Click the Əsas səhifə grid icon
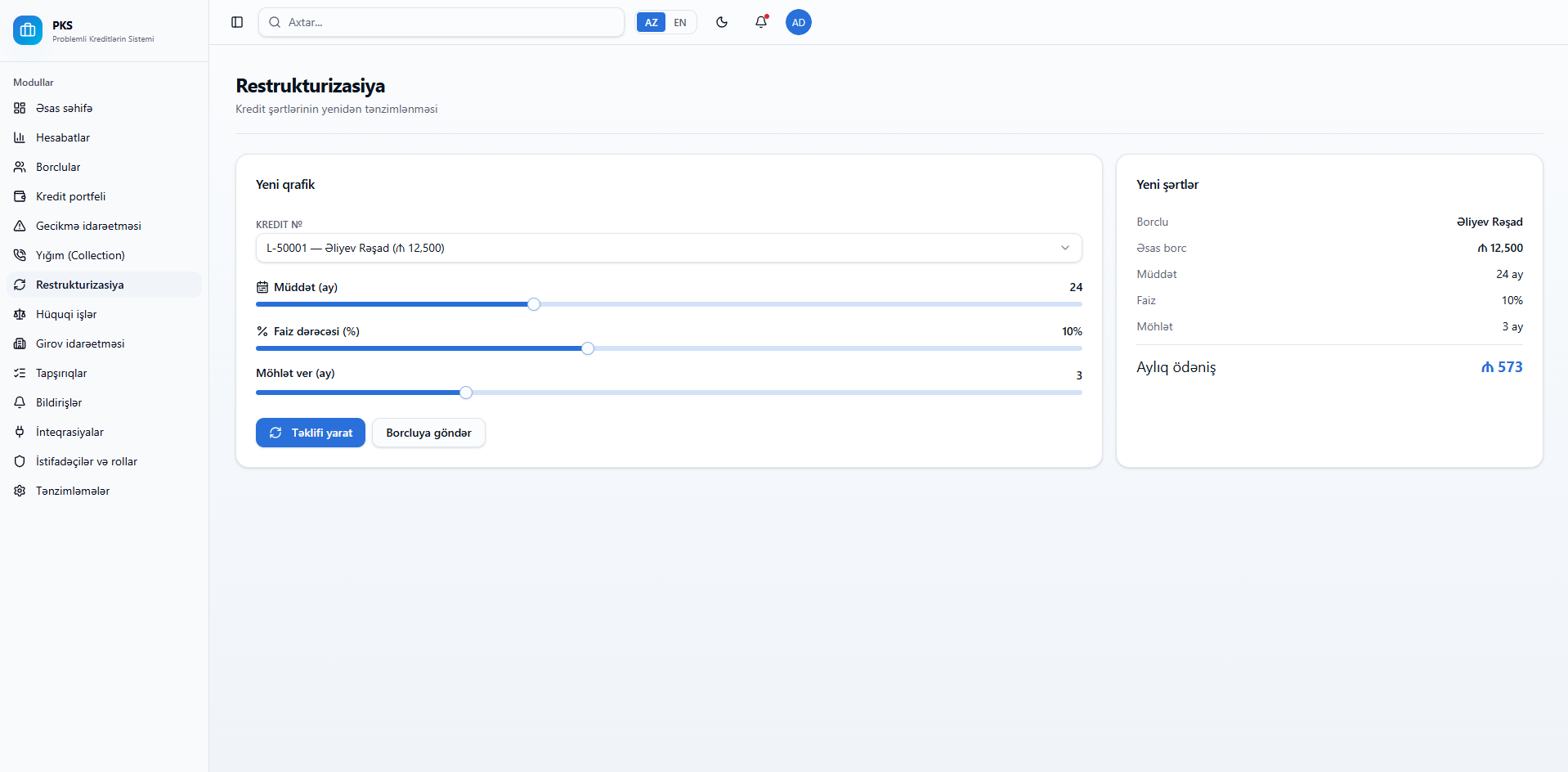Image resolution: width=1568 pixels, height=772 pixels. click(x=20, y=108)
